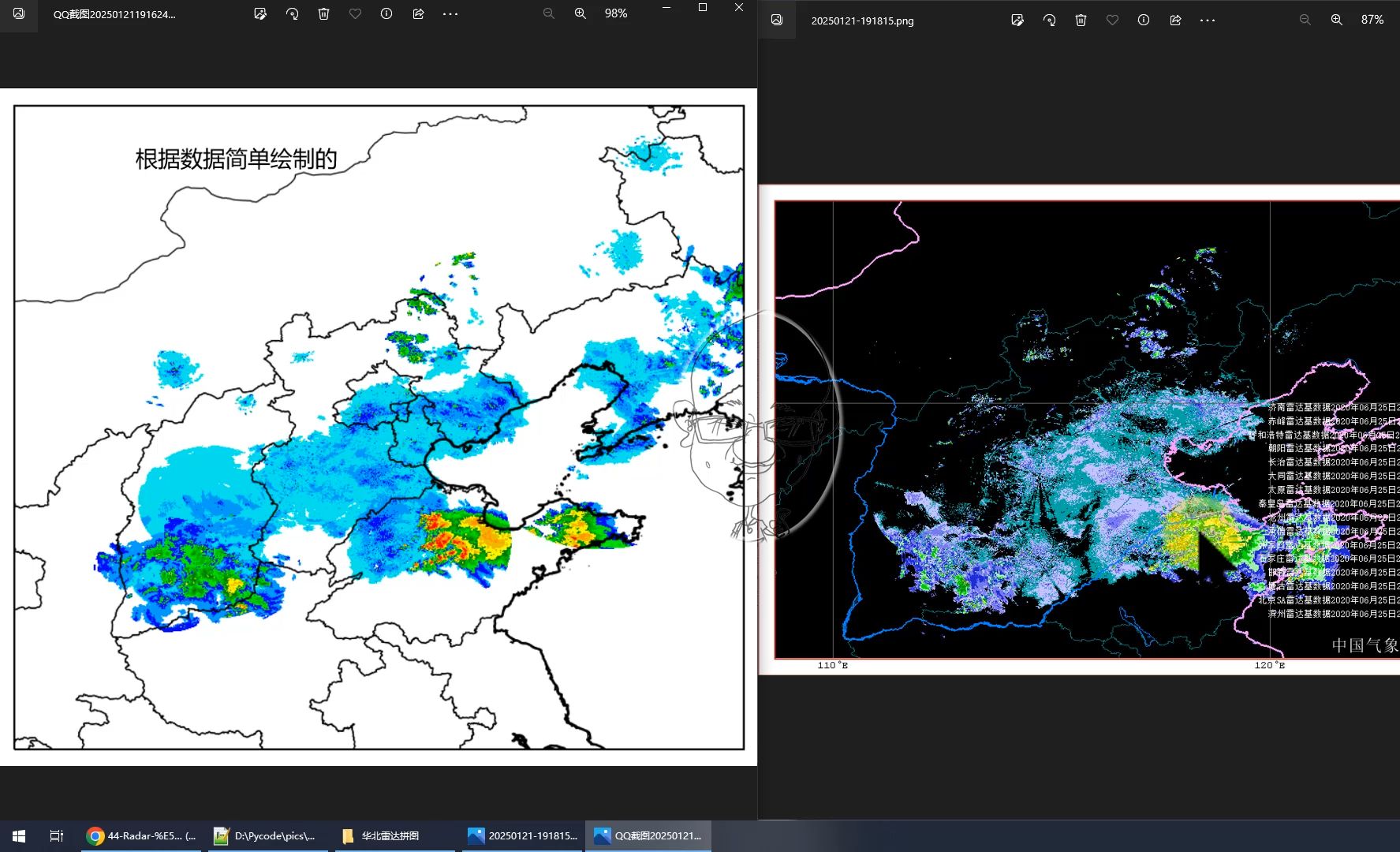
Task: Open Task View on the taskbar
Action: 57,836
